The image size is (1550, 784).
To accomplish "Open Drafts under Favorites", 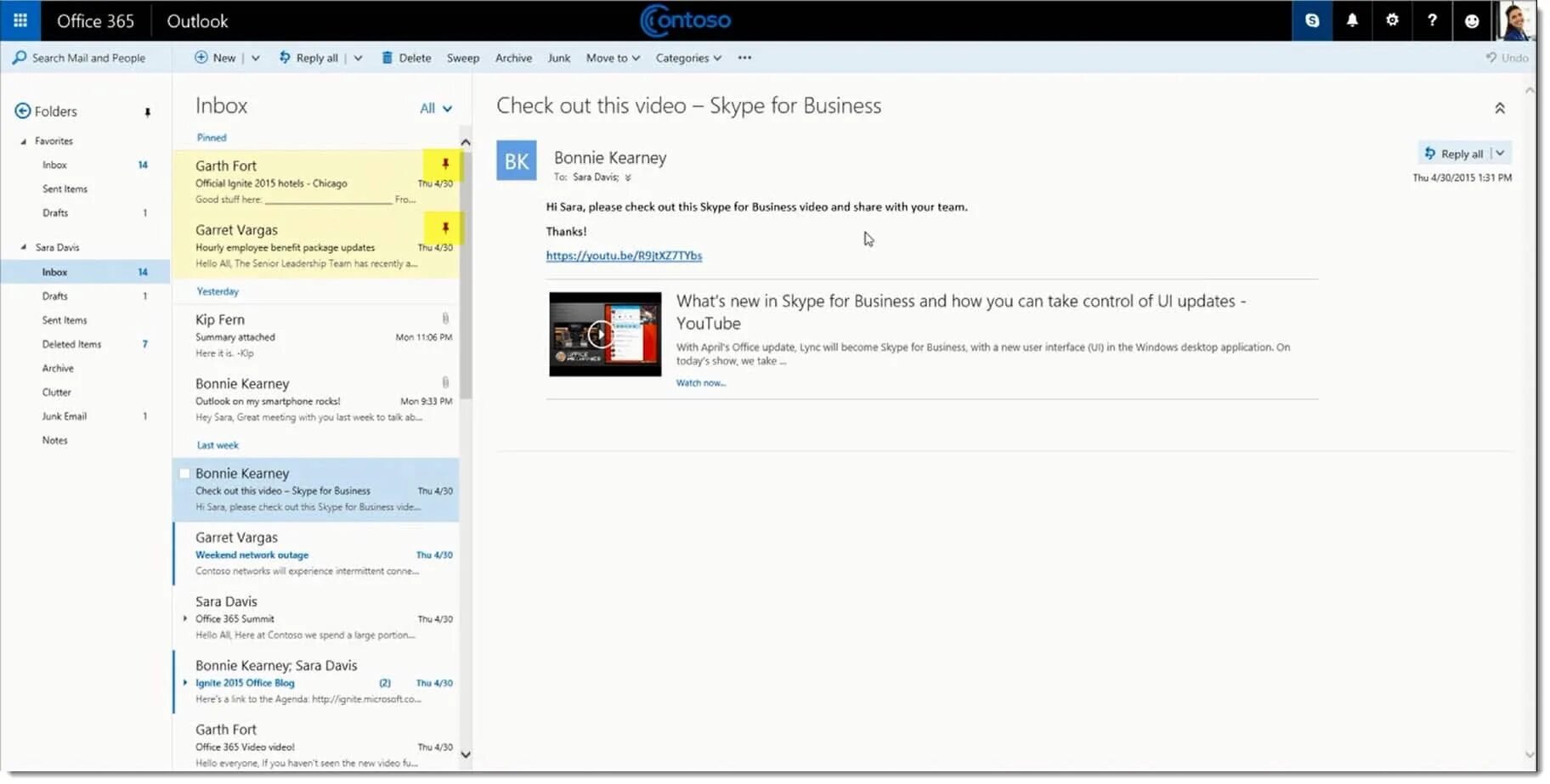I will click(55, 212).
